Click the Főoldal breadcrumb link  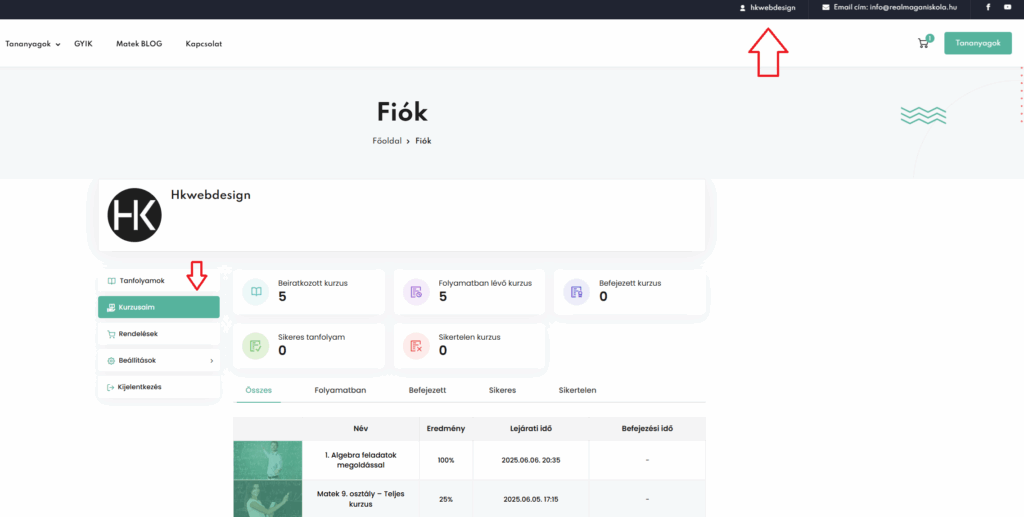[x=387, y=141]
